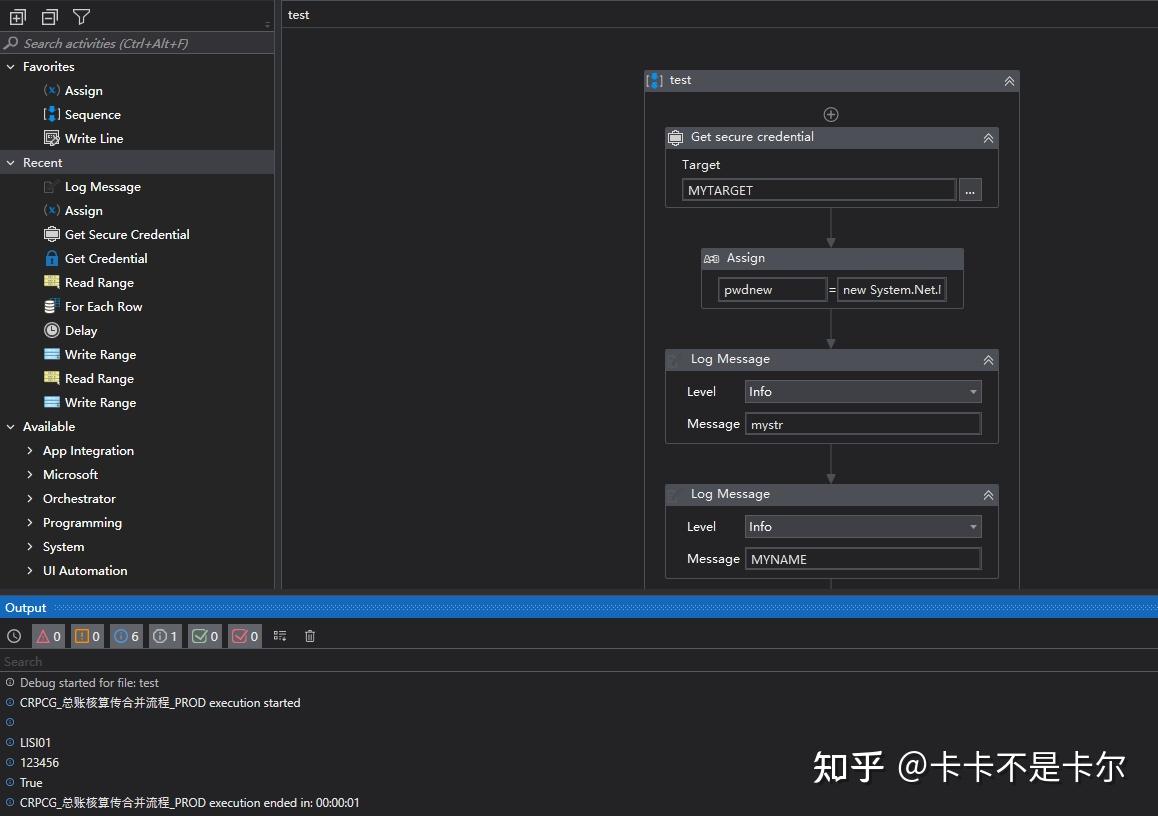
Task: Toggle timestamps clock icon in Output
Action: (x=14, y=636)
